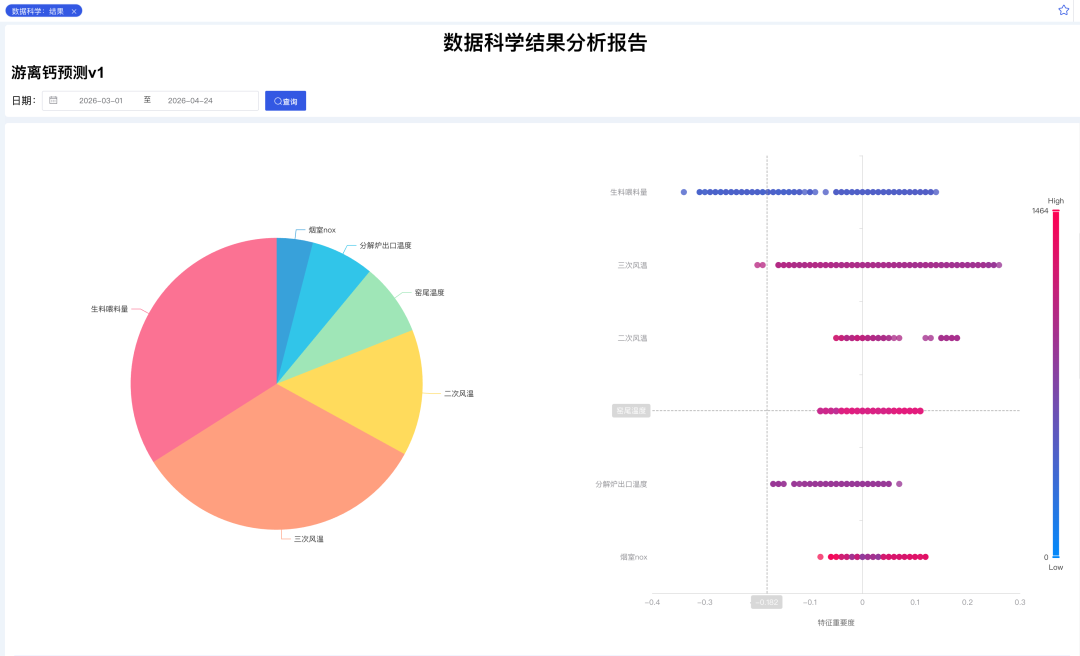Select the 数据科学: 结果 tab
1080x656 pixels.
tap(43, 11)
